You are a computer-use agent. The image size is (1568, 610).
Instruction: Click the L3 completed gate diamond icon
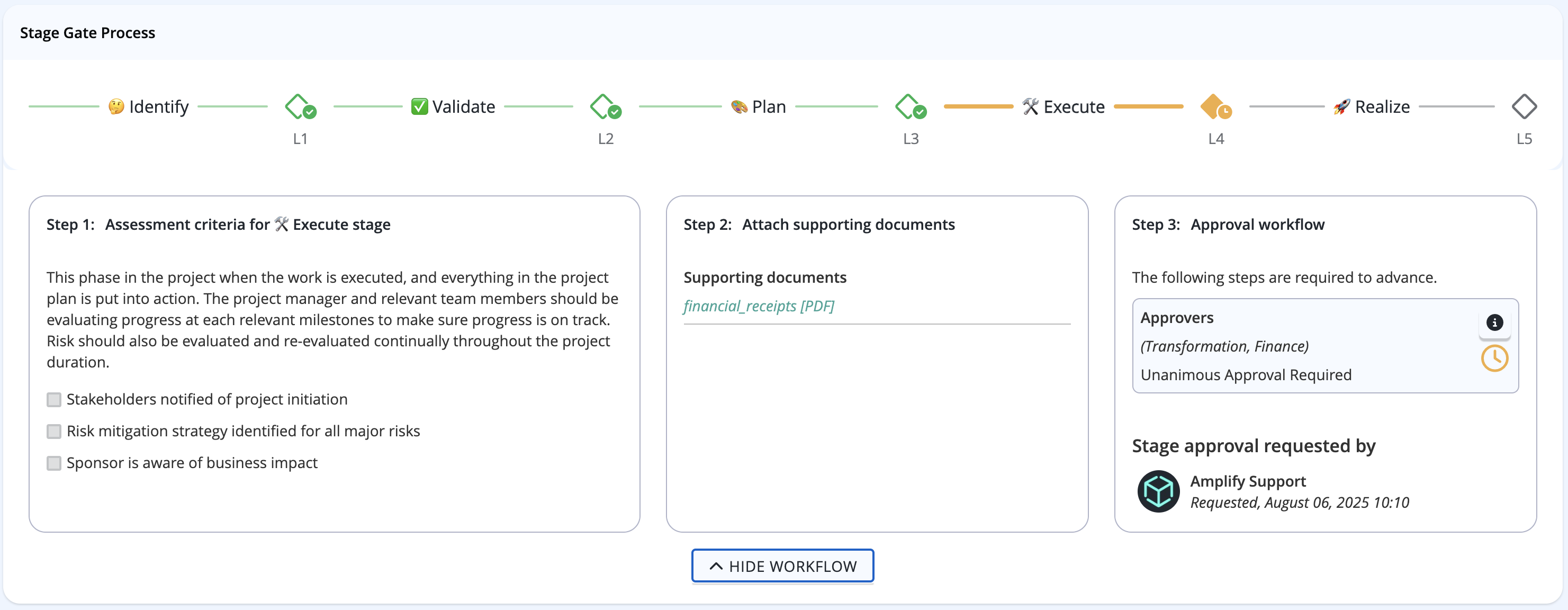[911, 106]
